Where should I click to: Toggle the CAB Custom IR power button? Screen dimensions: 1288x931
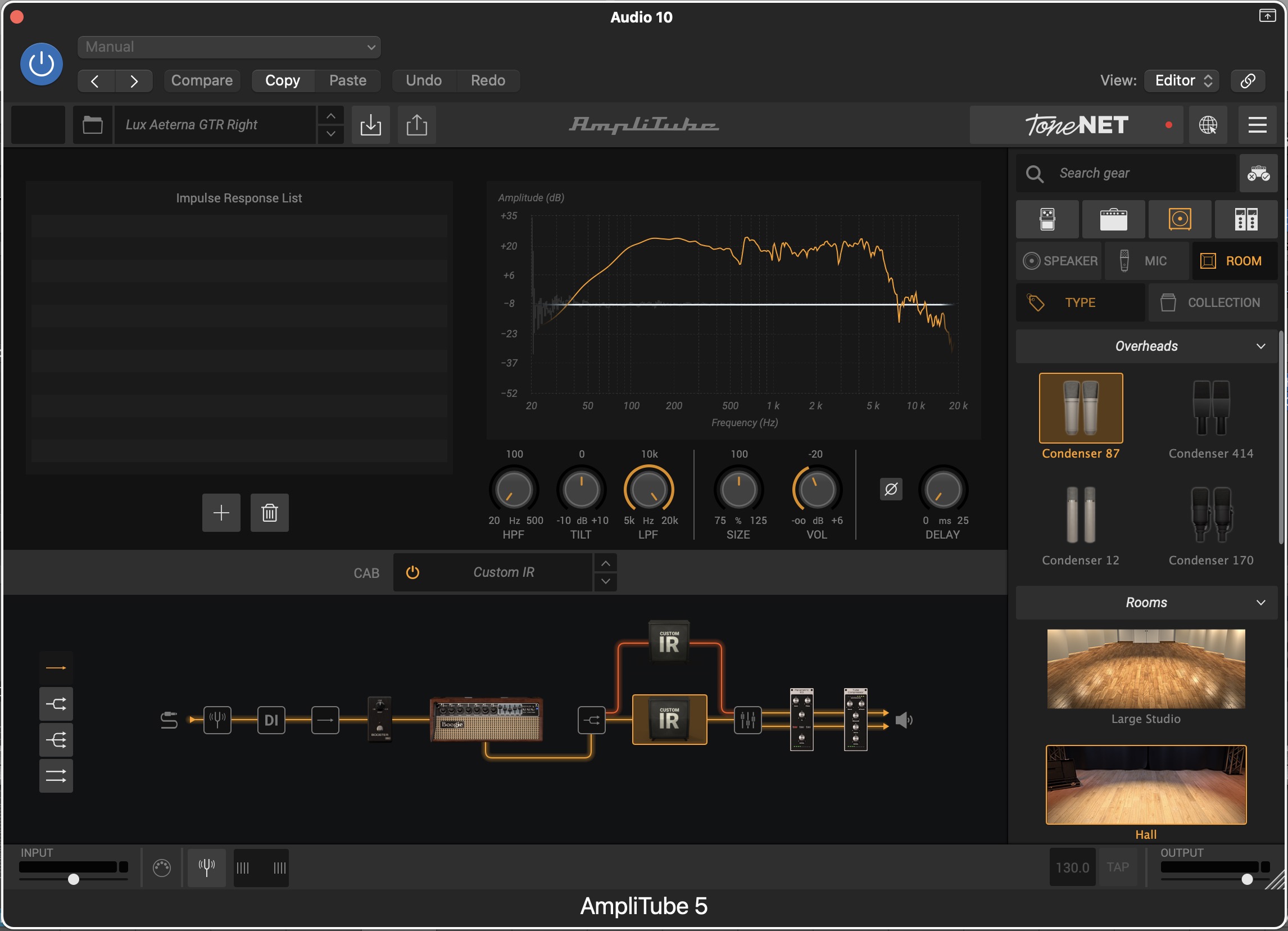tap(413, 572)
